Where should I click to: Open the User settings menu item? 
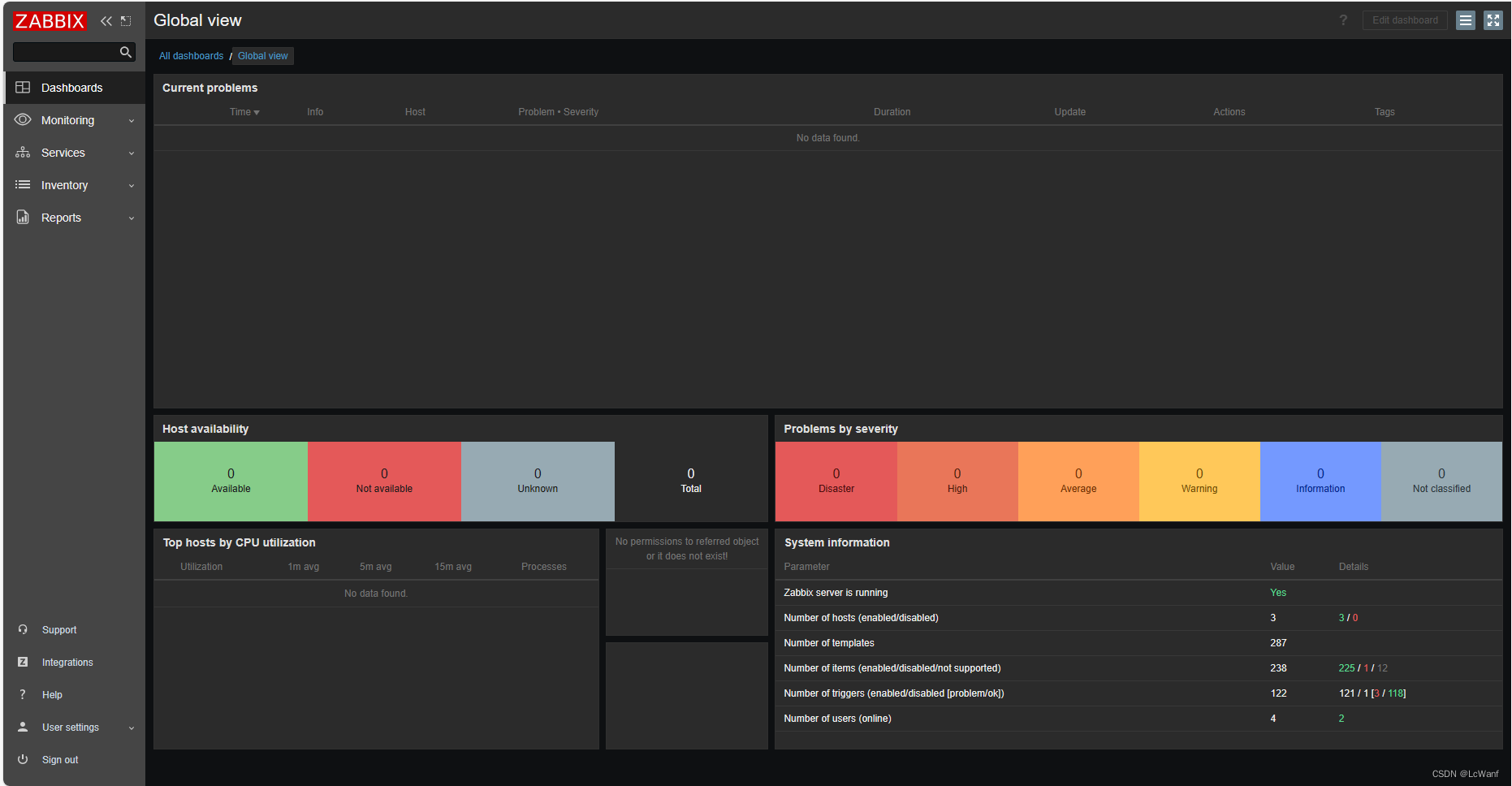(x=75, y=728)
